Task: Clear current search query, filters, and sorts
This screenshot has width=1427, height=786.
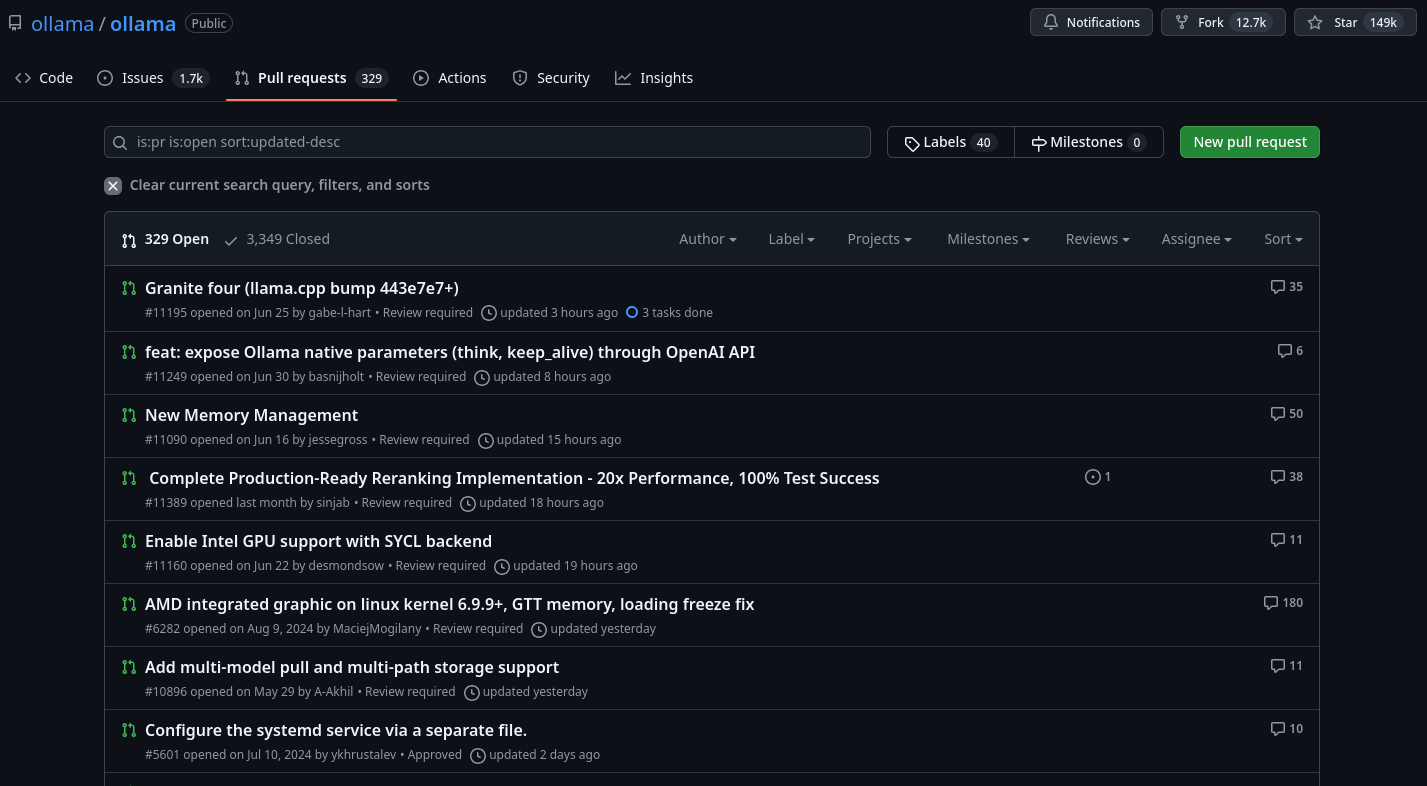Action: [267, 185]
